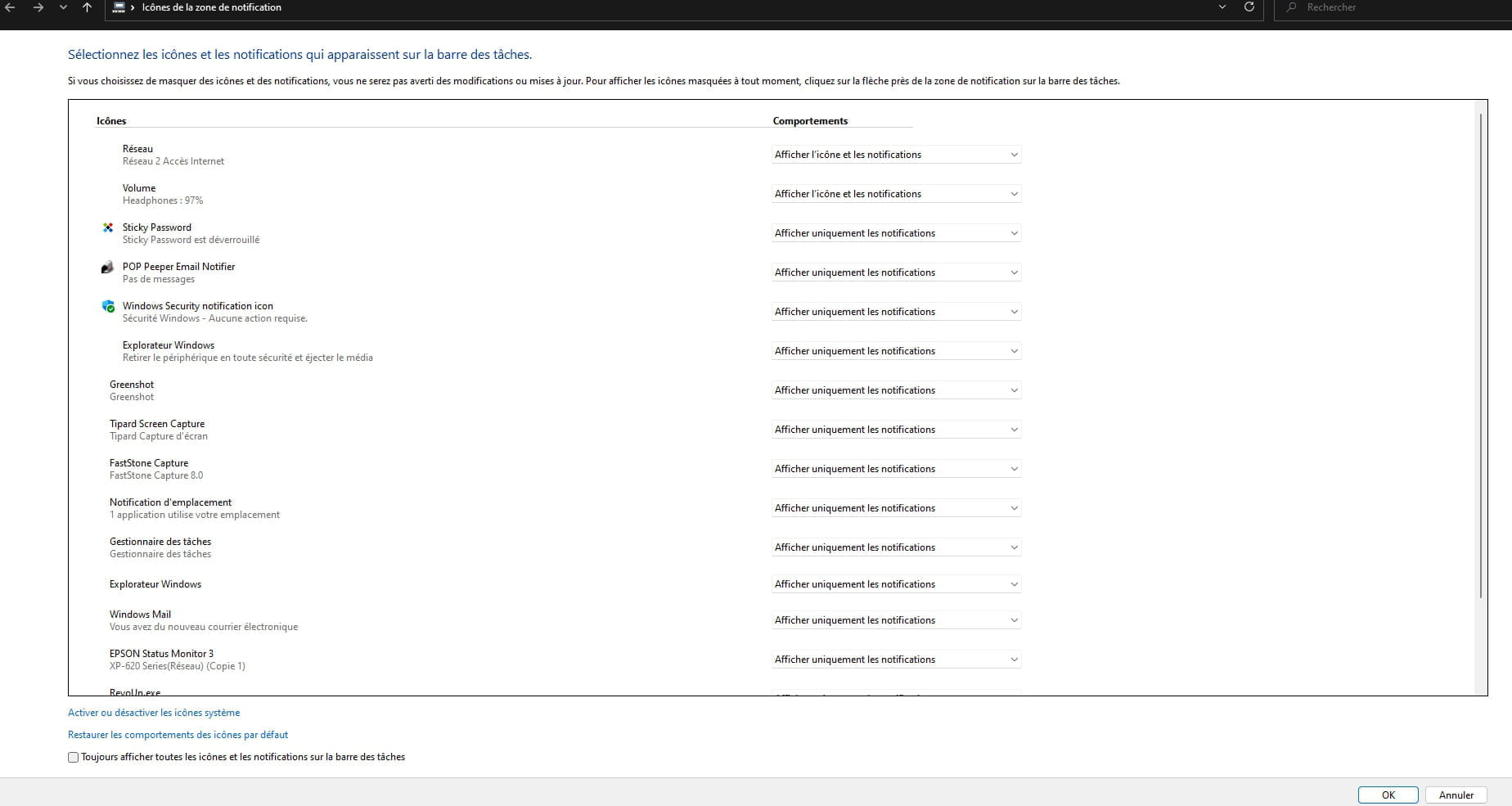This screenshot has width=1512, height=806.
Task: Open Volume behavior dropdown
Action: point(896,194)
